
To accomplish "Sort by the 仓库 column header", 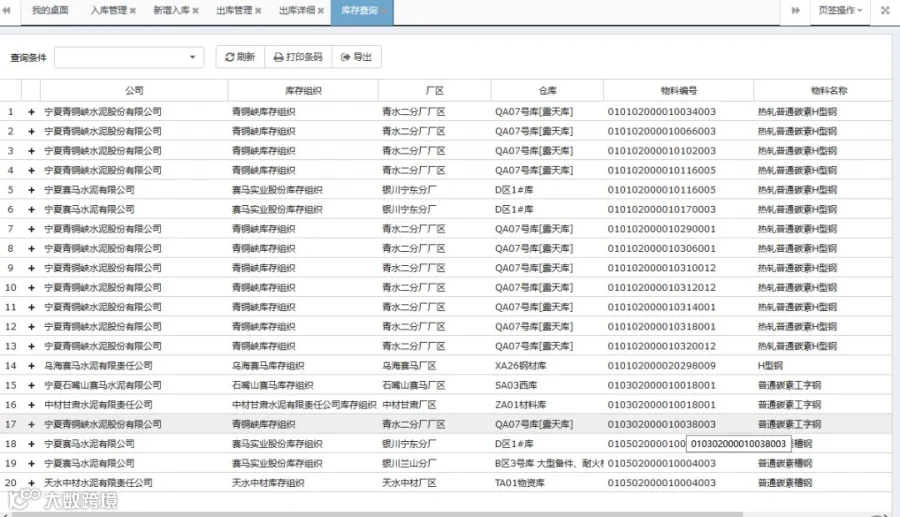I will point(548,91).
